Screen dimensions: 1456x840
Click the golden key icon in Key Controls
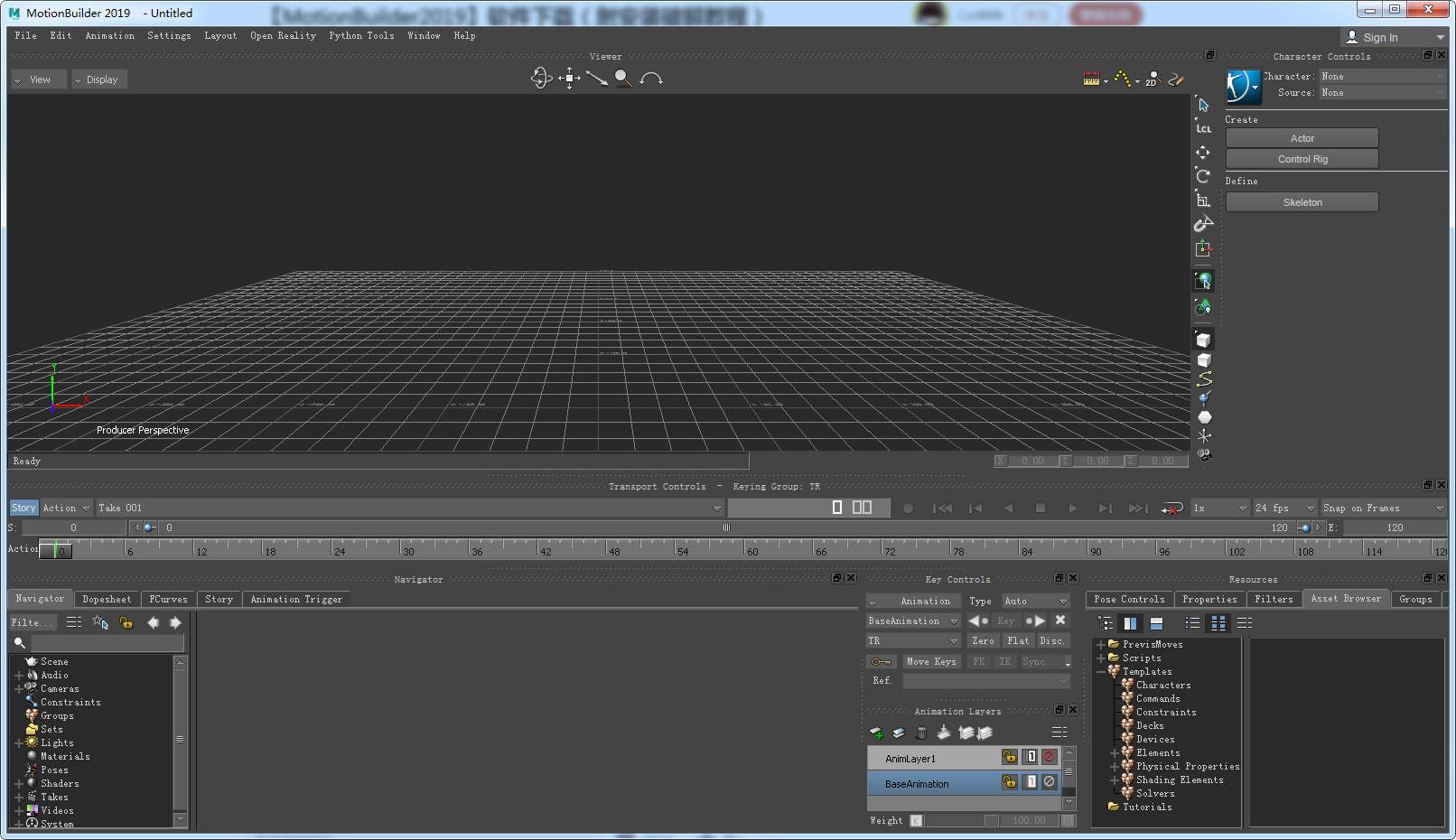(882, 661)
